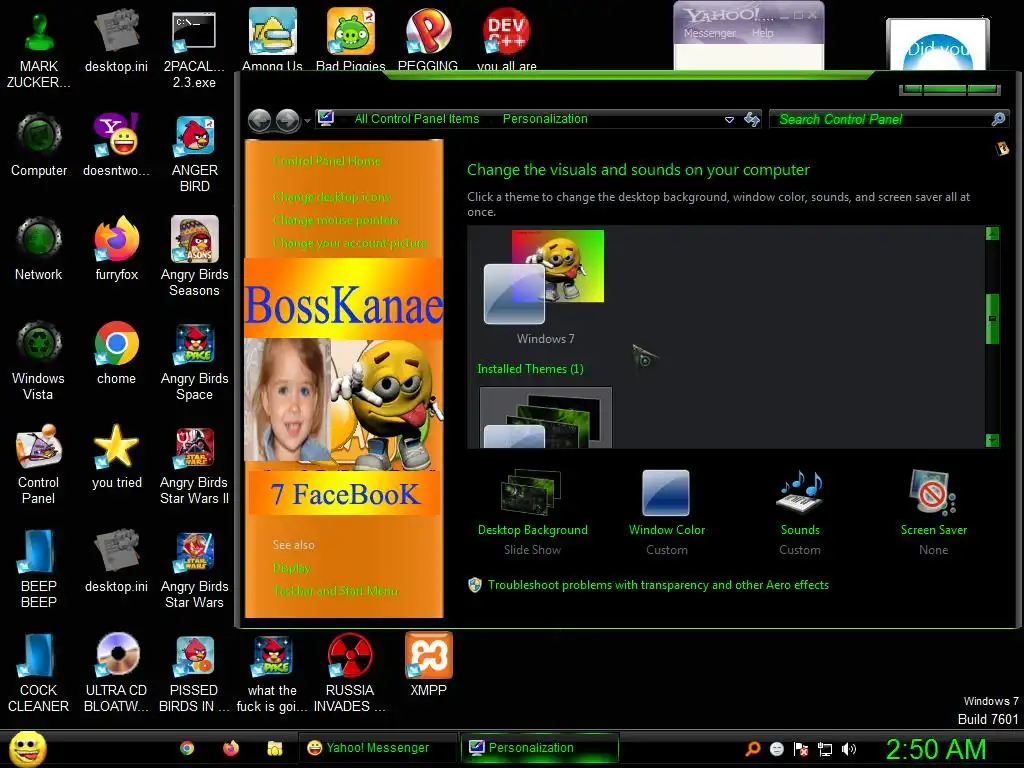This screenshot has width=1024, height=768.
Task: Open the PEGGING desktop shortcut
Action: coord(428,39)
